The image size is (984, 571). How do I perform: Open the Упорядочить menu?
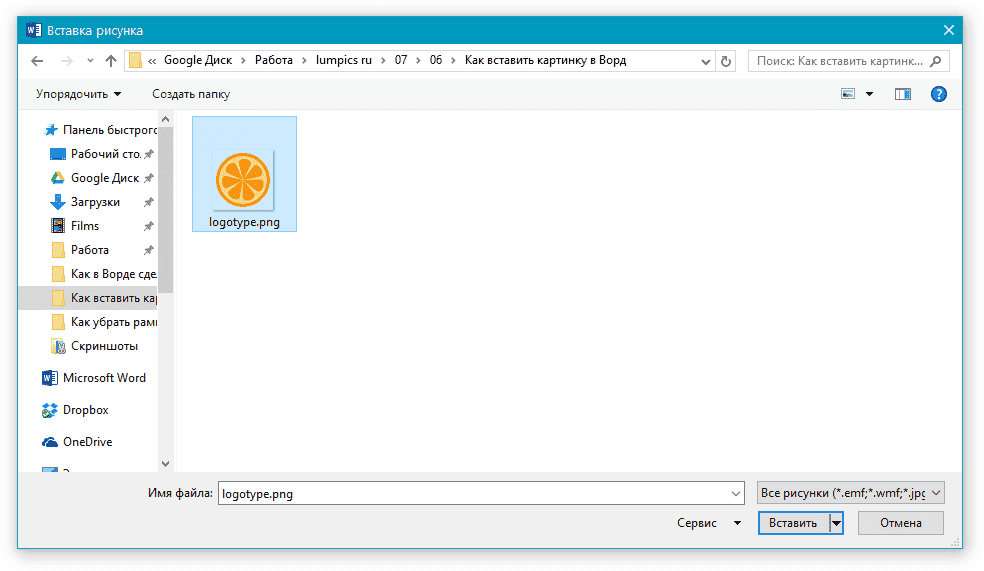[78, 94]
